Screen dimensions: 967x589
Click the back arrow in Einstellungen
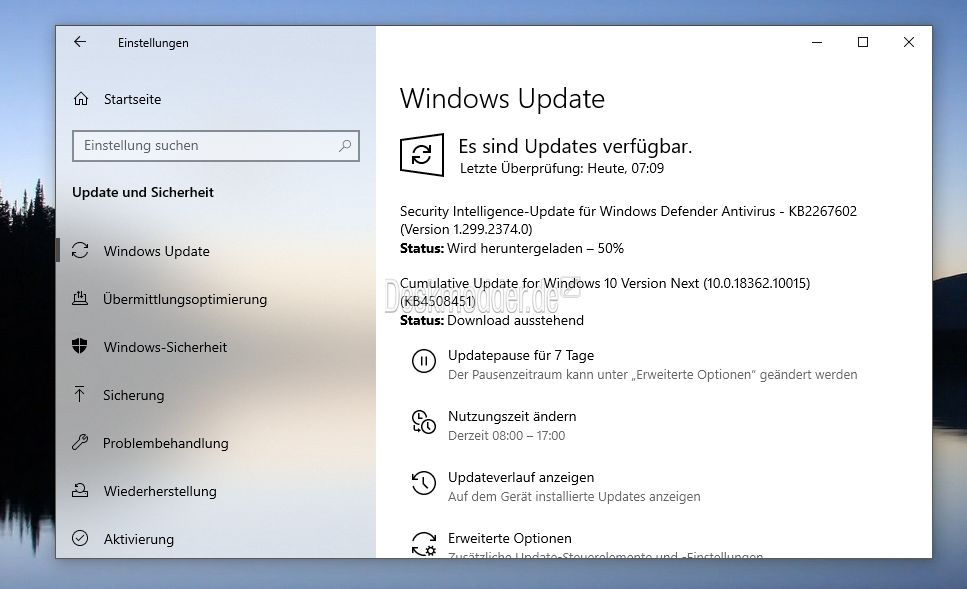tap(80, 42)
